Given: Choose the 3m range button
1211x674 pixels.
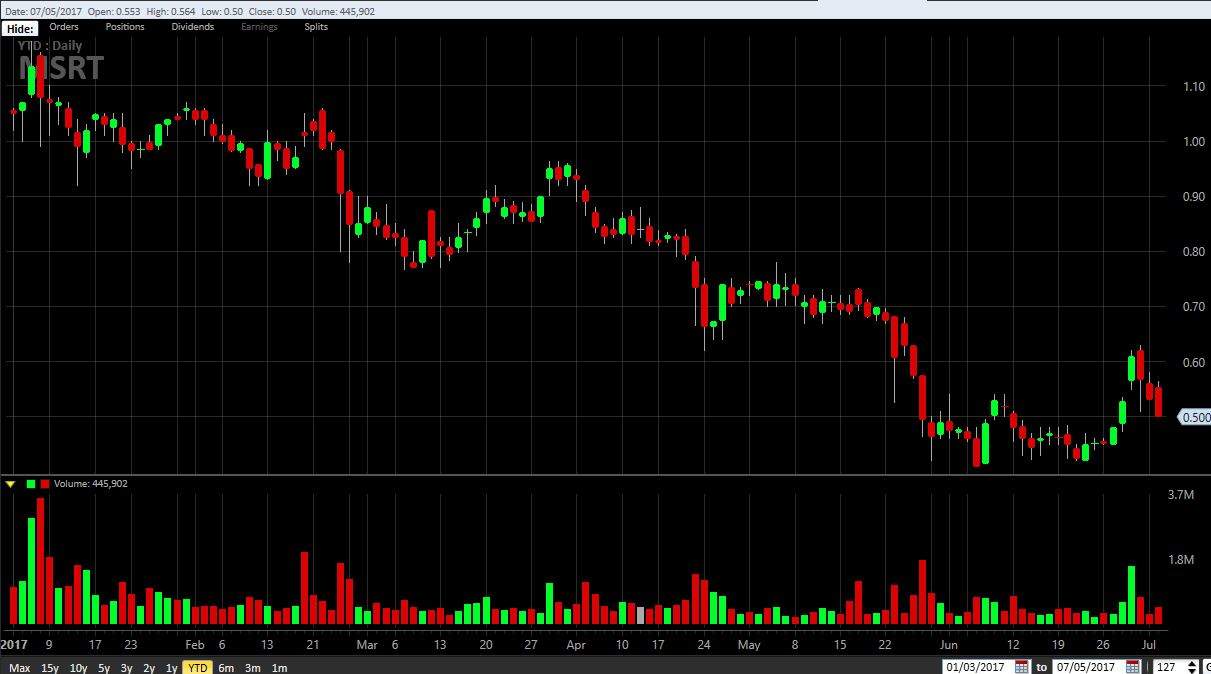Looking at the screenshot, I should point(253,667).
